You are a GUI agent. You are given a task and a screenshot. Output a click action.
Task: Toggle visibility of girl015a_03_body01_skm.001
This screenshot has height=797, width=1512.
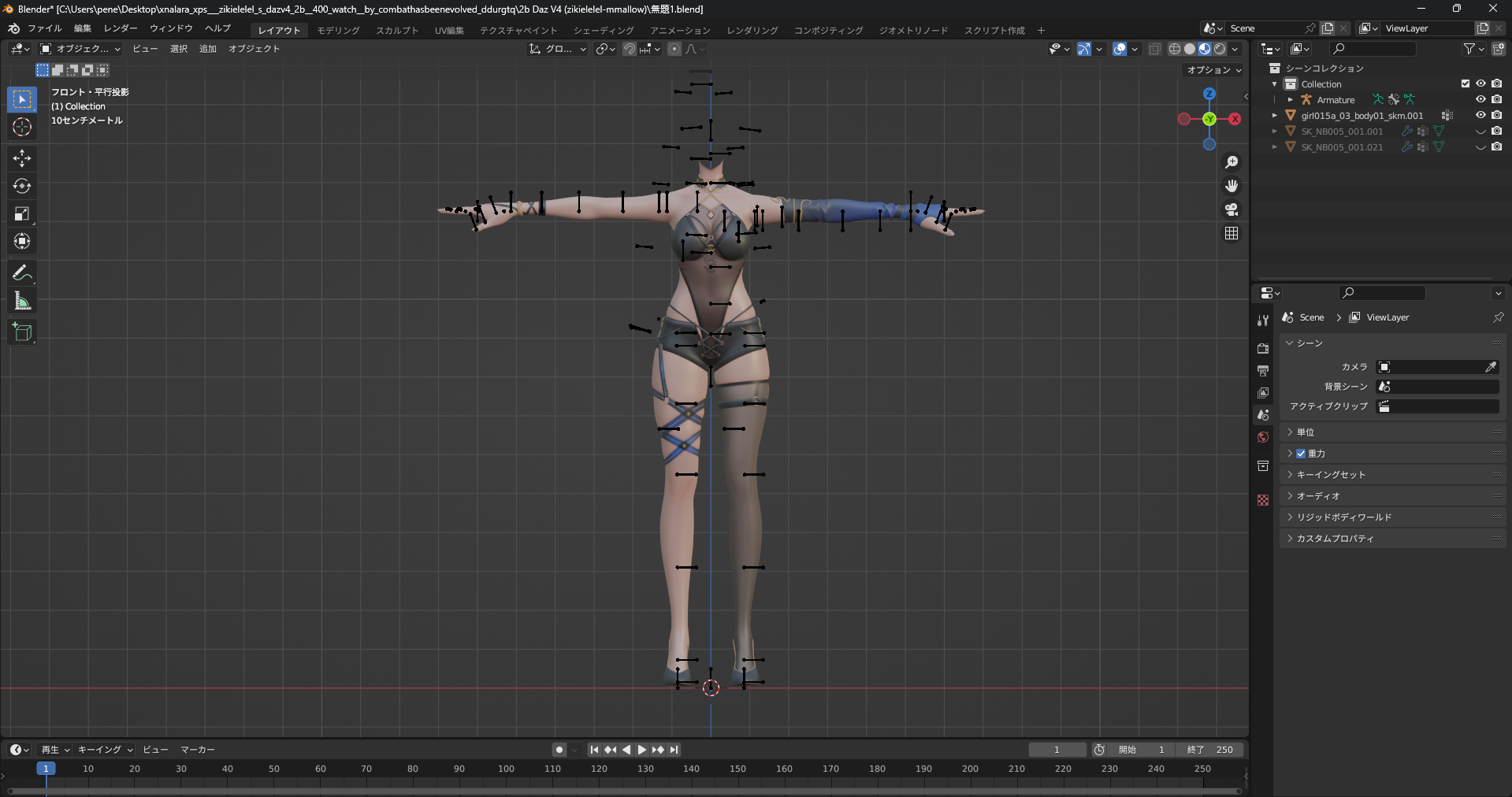1480,115
